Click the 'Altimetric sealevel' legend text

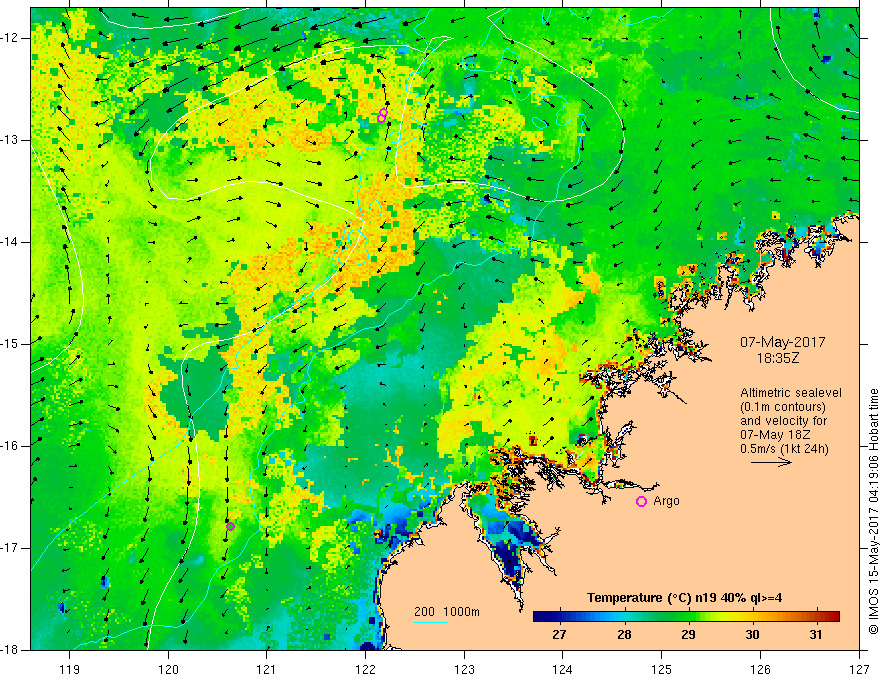[x=791, y=393]
